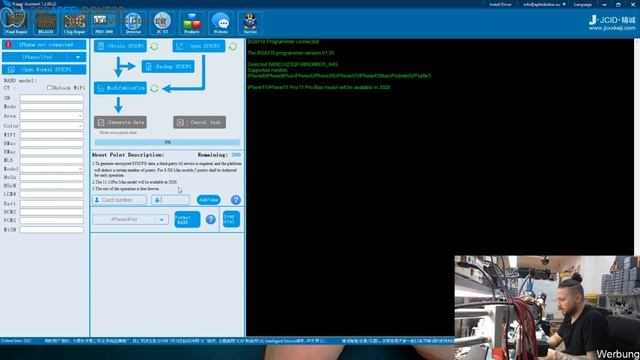Open the Website chat-bubble icon
The image size is (640, 360).
click(x=221, y=22)
